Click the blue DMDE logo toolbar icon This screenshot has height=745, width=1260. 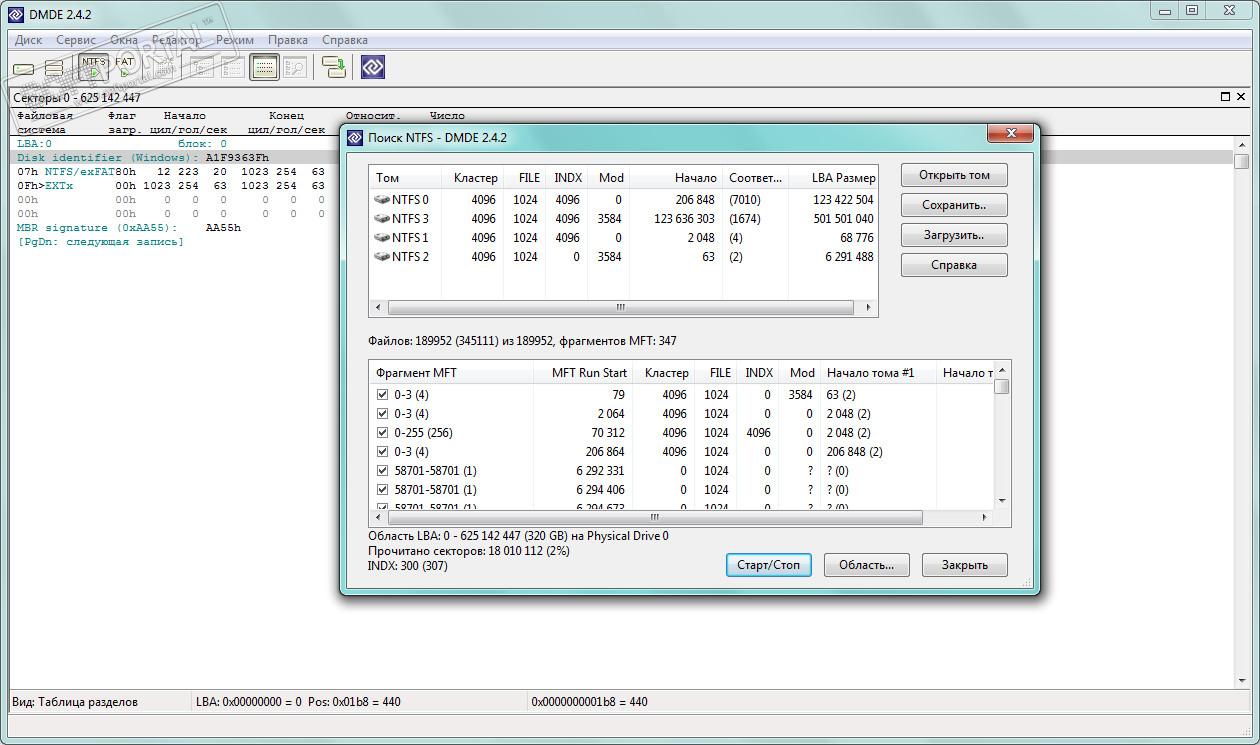point(373,67)
